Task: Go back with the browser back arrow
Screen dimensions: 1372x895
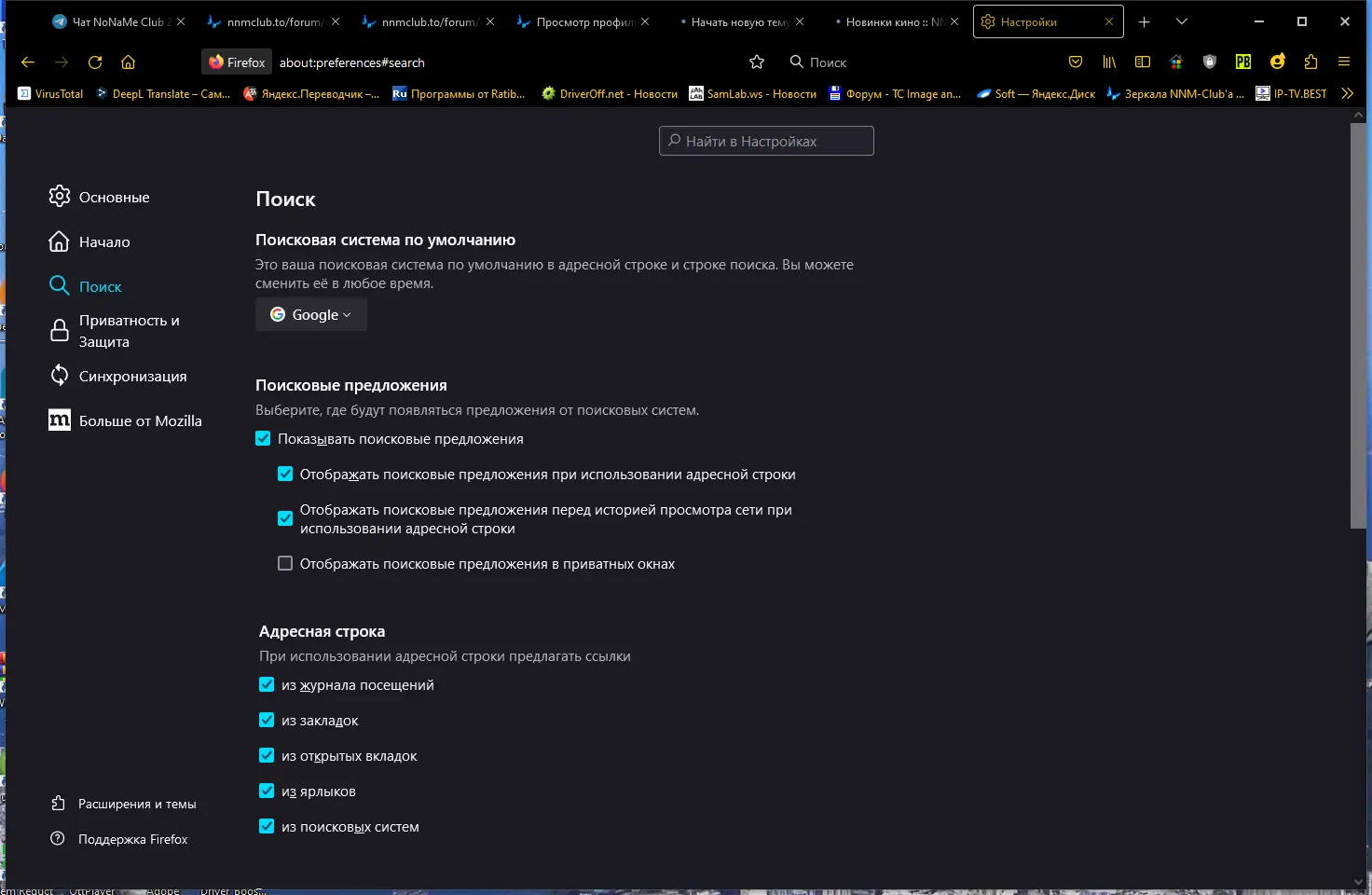Action: (28, 62)
